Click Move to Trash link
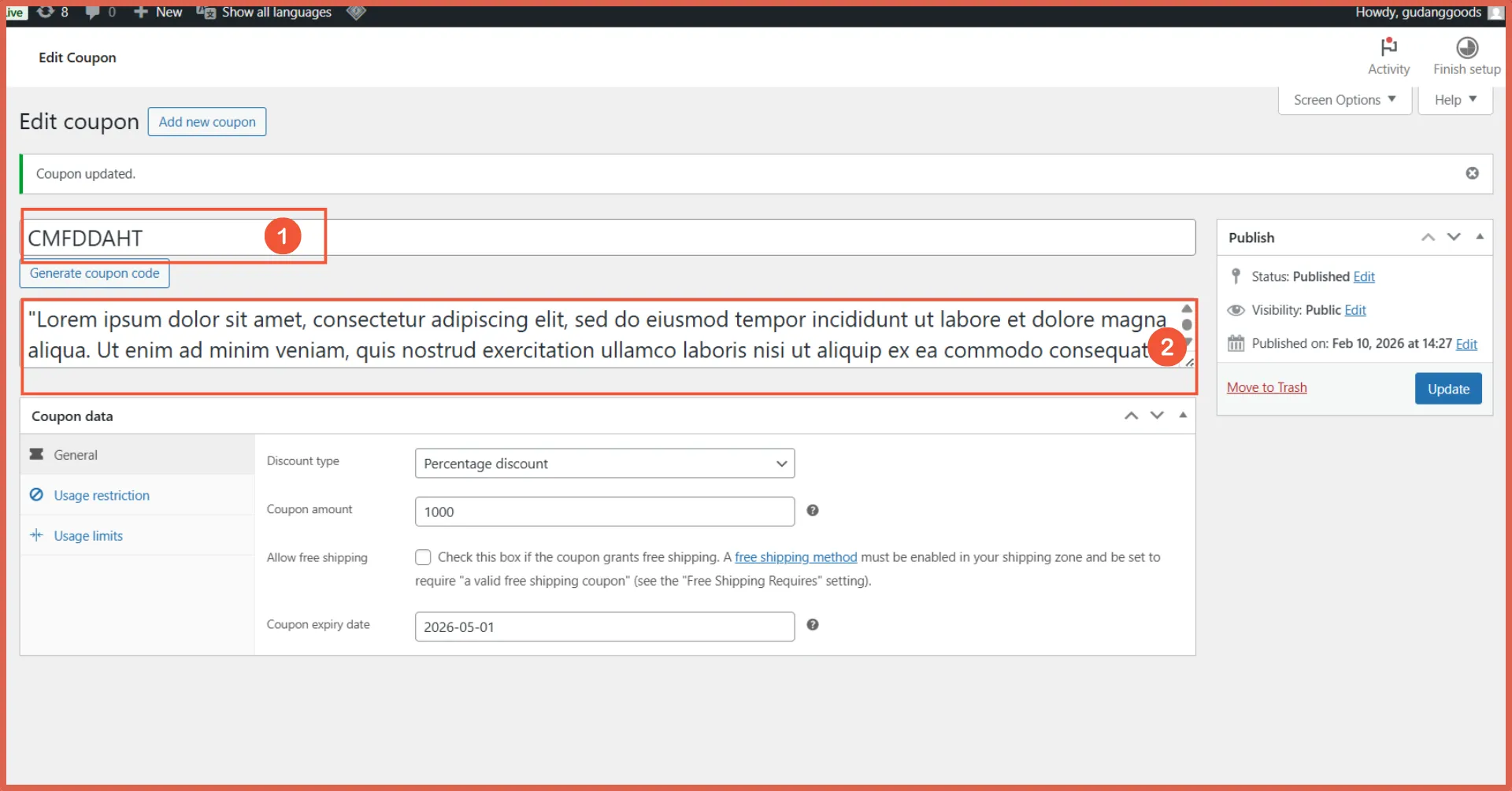 [1266, 387]
